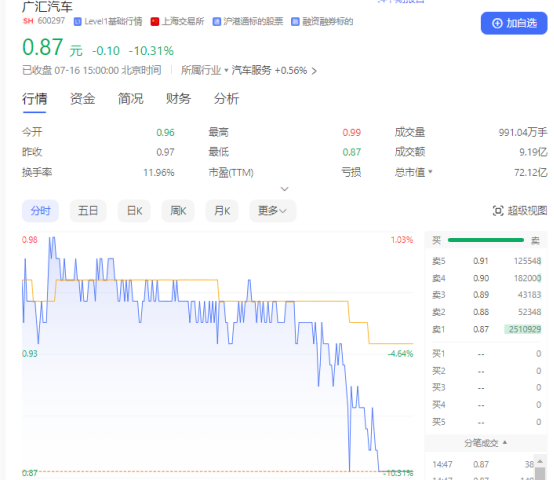The width and height of the screenshot is (554, 480).
Task: Open the 更多 chart period dropdown
Action: point(272,211)
